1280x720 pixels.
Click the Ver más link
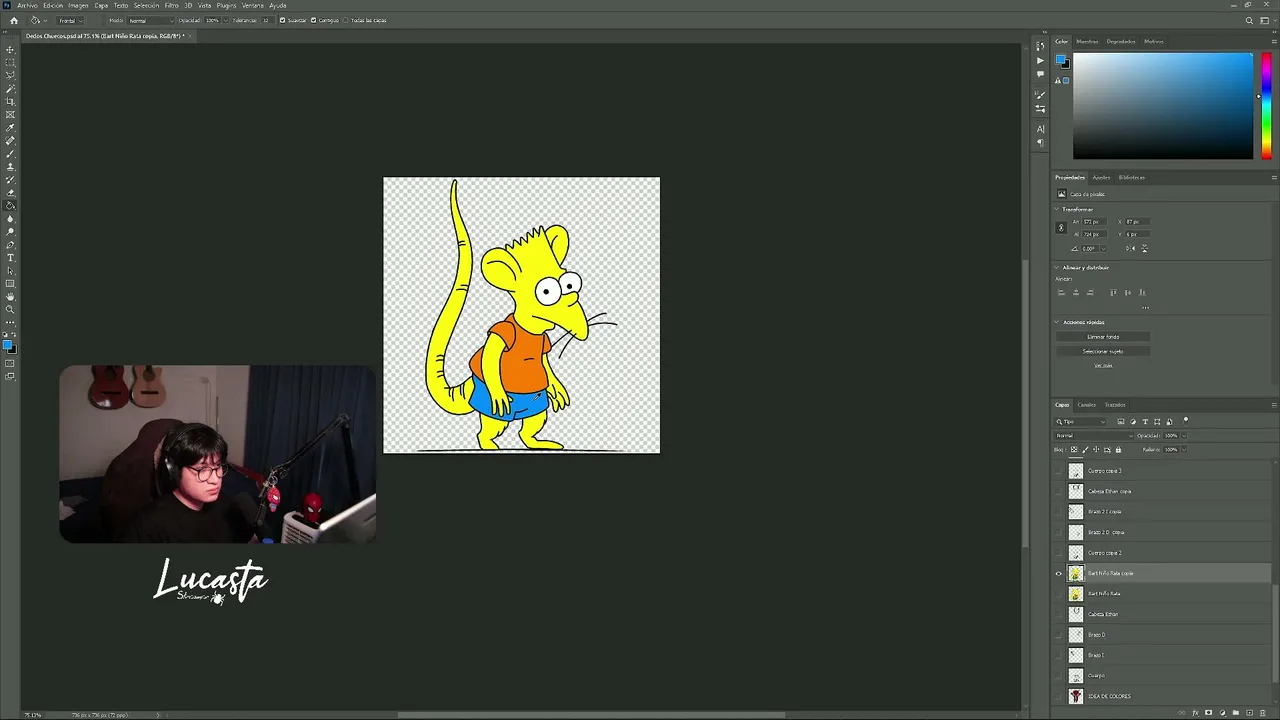pos(1103,365)
